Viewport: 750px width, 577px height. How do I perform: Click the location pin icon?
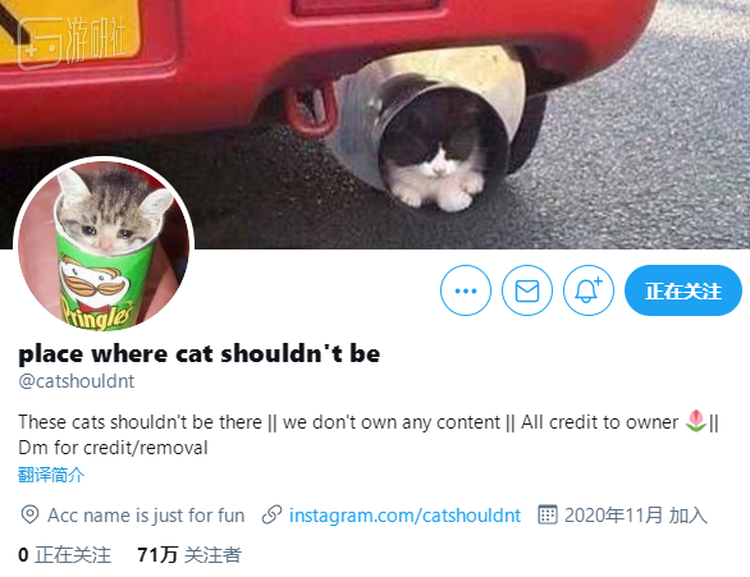[30, 515]
